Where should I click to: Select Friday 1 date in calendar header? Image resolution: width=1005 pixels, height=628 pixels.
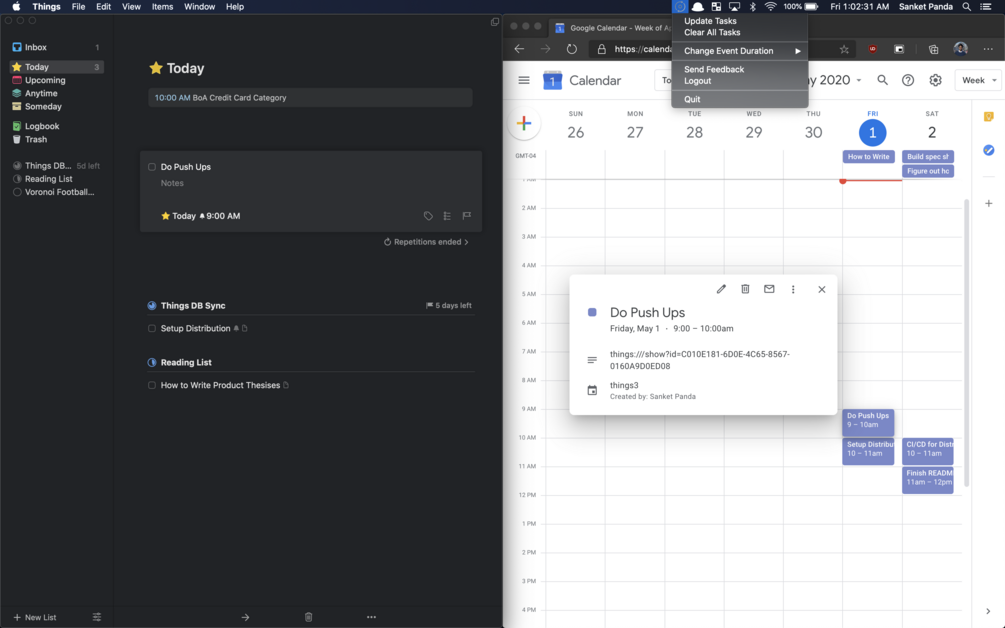point(872,133)
